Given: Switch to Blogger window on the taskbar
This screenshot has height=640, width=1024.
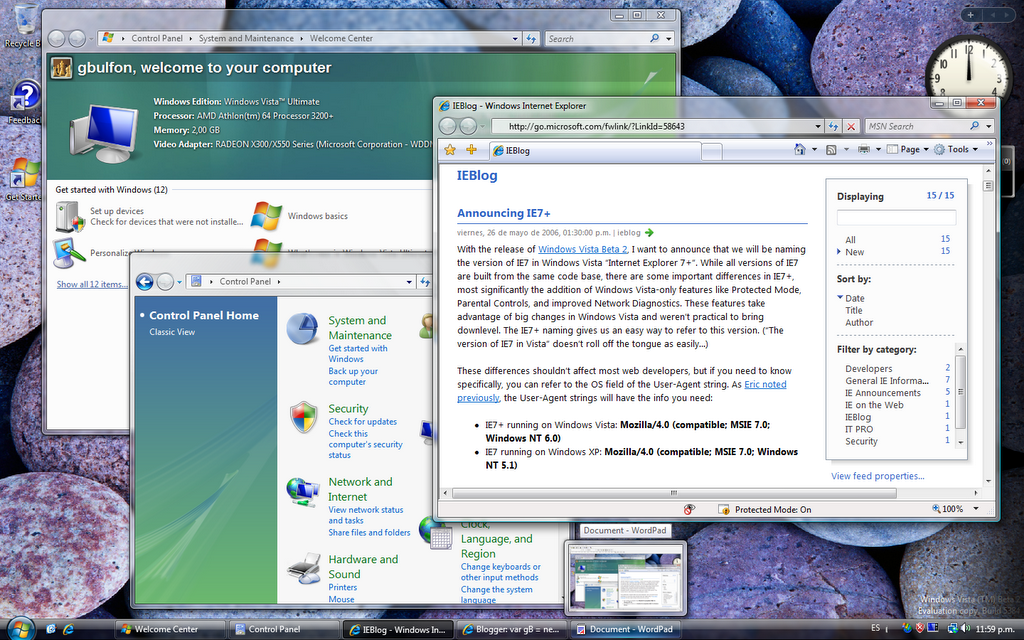Looking at the screenshot, I should tap(512, 630).
